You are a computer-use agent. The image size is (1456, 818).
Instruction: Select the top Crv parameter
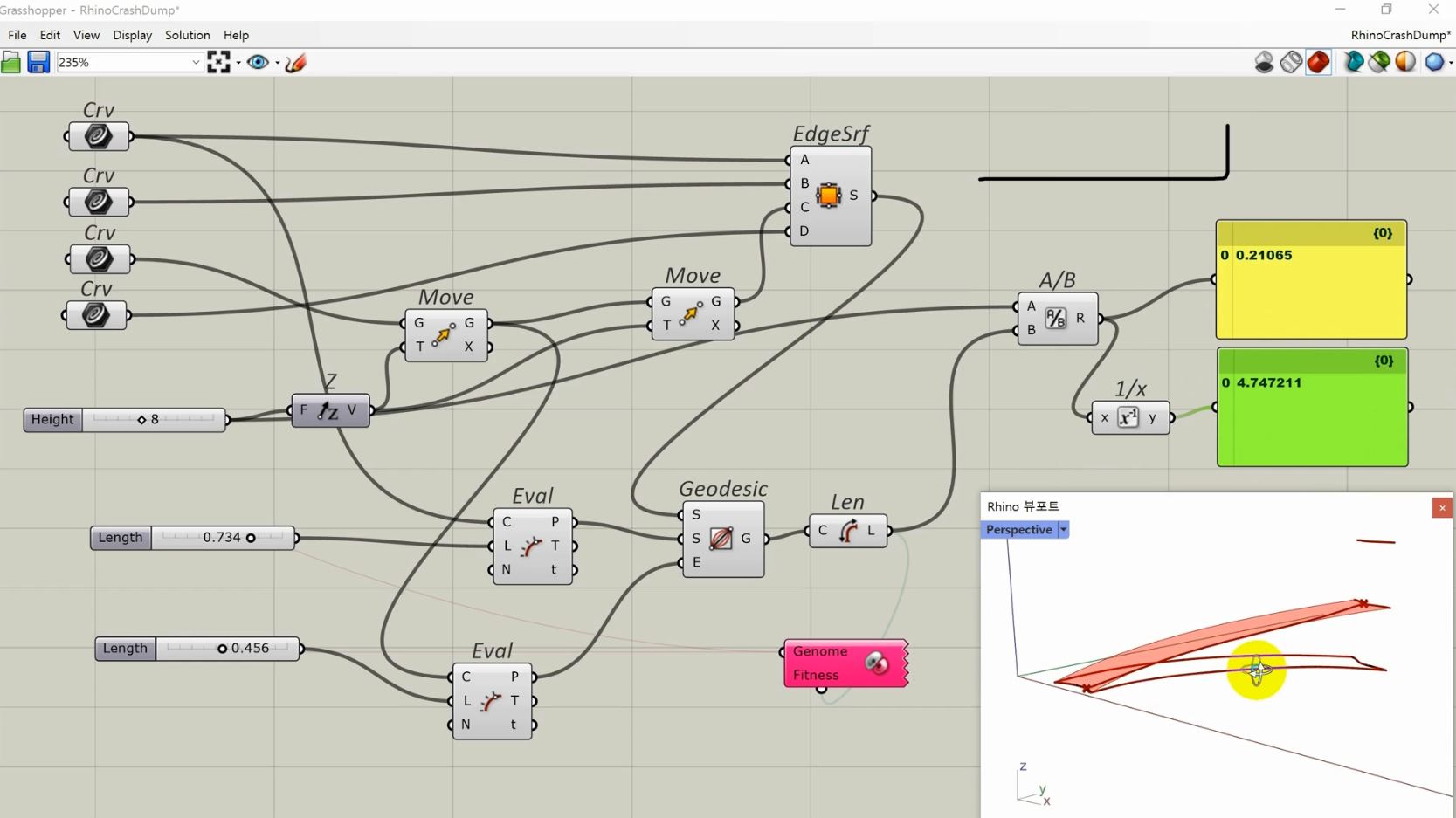click(98, 136)
